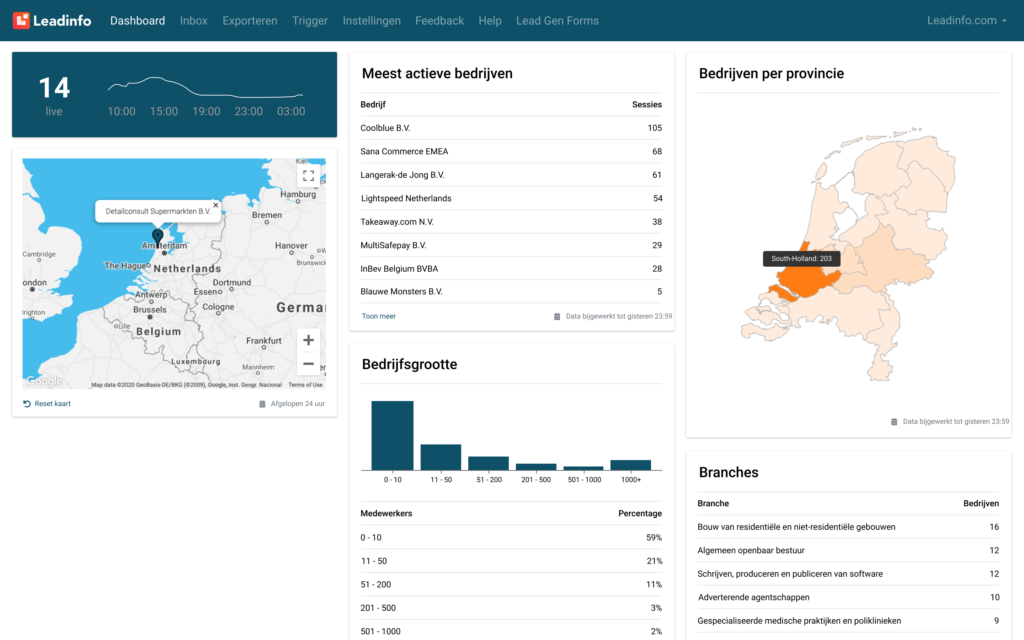Click the Adverterende agentschappen row

click(x=848, y=598)
